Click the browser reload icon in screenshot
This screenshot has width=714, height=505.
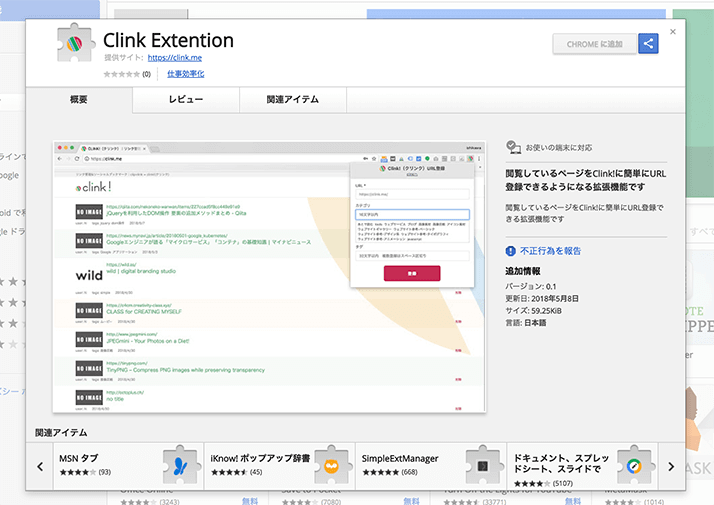[x=76, y=159]
